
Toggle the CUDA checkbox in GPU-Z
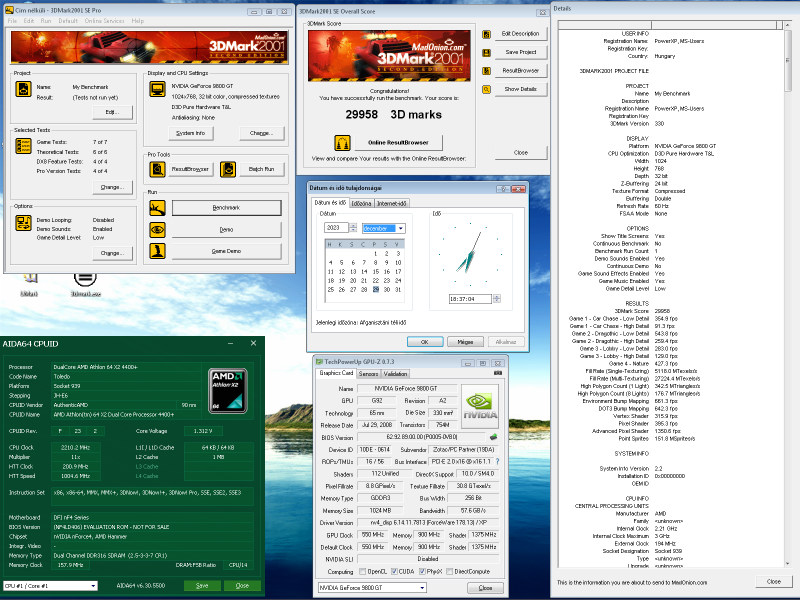pos(394,571)
